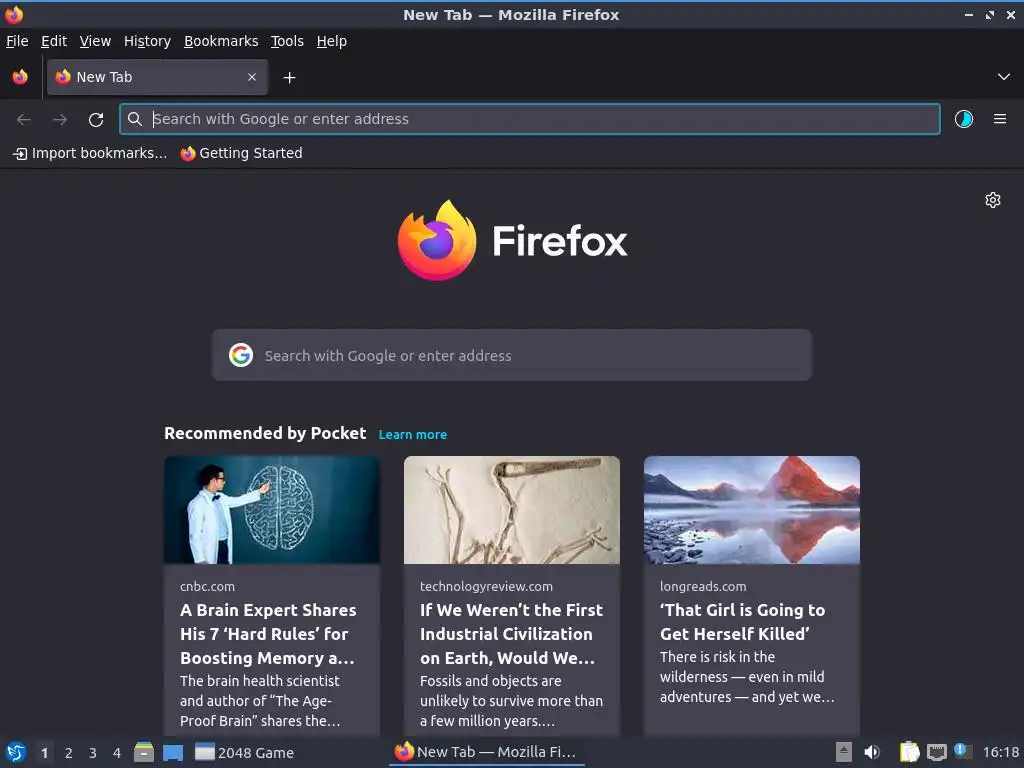Click 'Fossils and objects' description text
The height and width of the screenshot is (768, 1024).
(511, 701)
